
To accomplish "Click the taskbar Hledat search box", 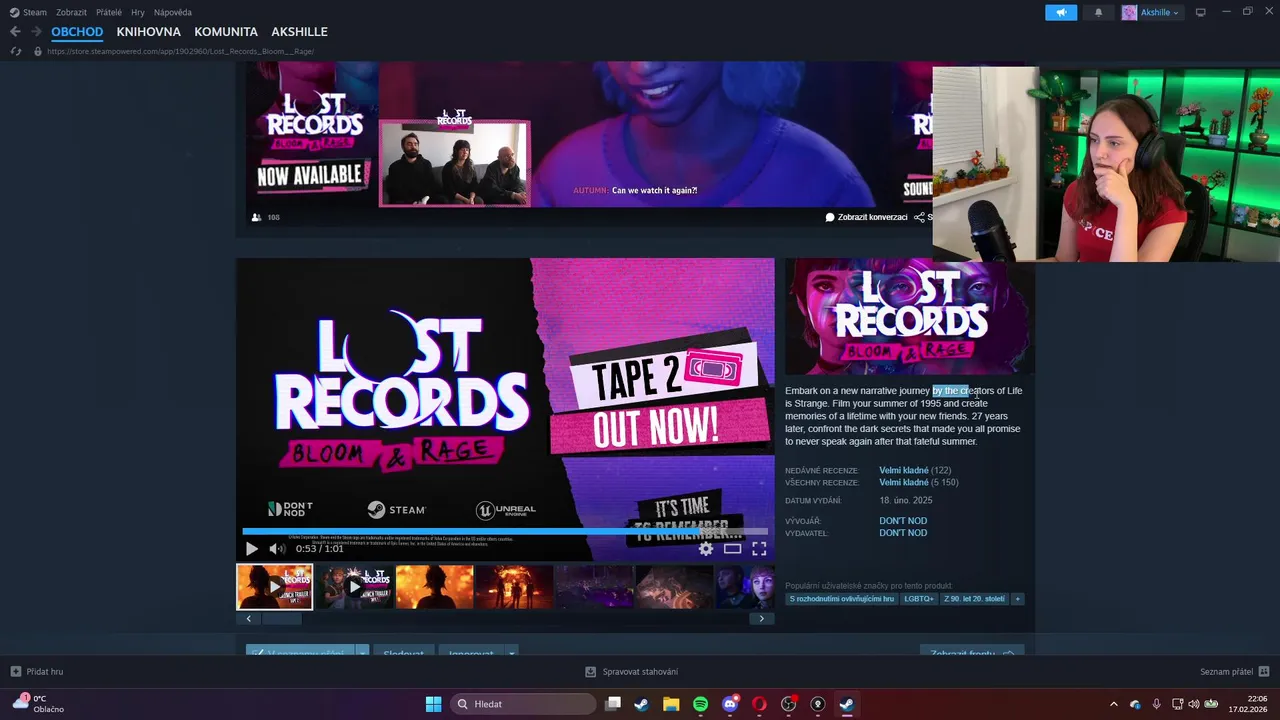I will point(523,704).
